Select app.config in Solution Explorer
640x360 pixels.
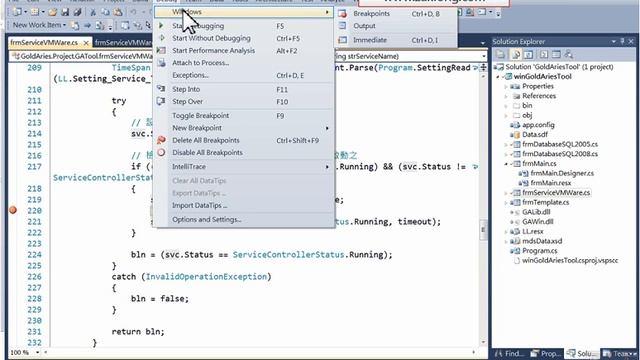click(538, 125)
